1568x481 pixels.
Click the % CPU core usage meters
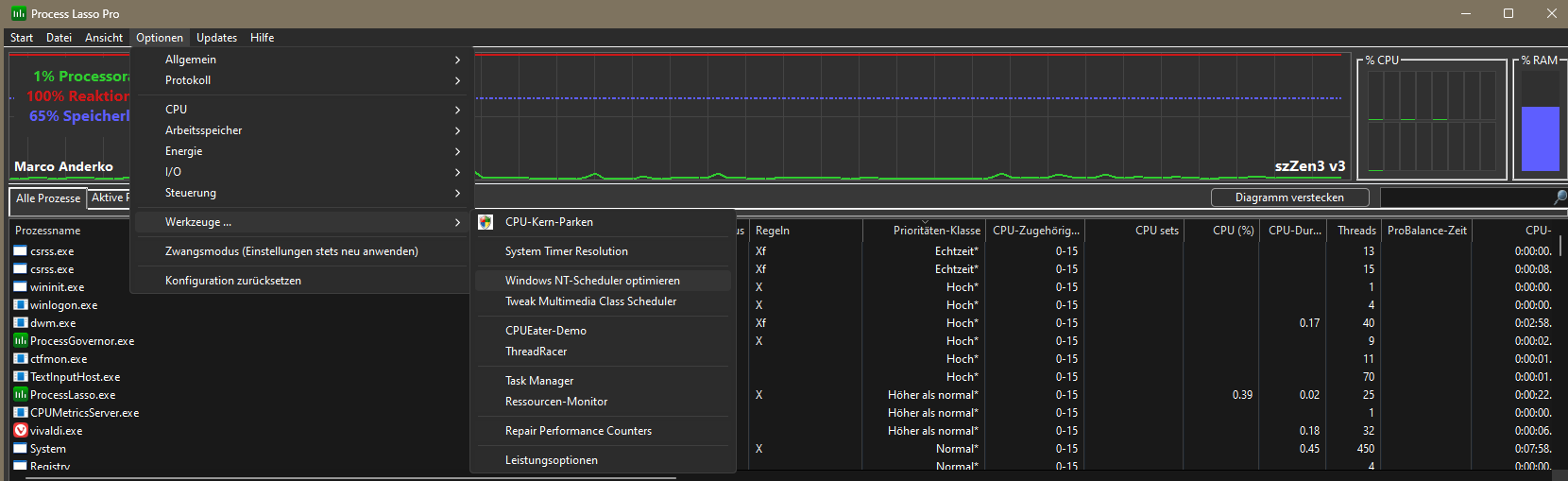coord(1432,121)
